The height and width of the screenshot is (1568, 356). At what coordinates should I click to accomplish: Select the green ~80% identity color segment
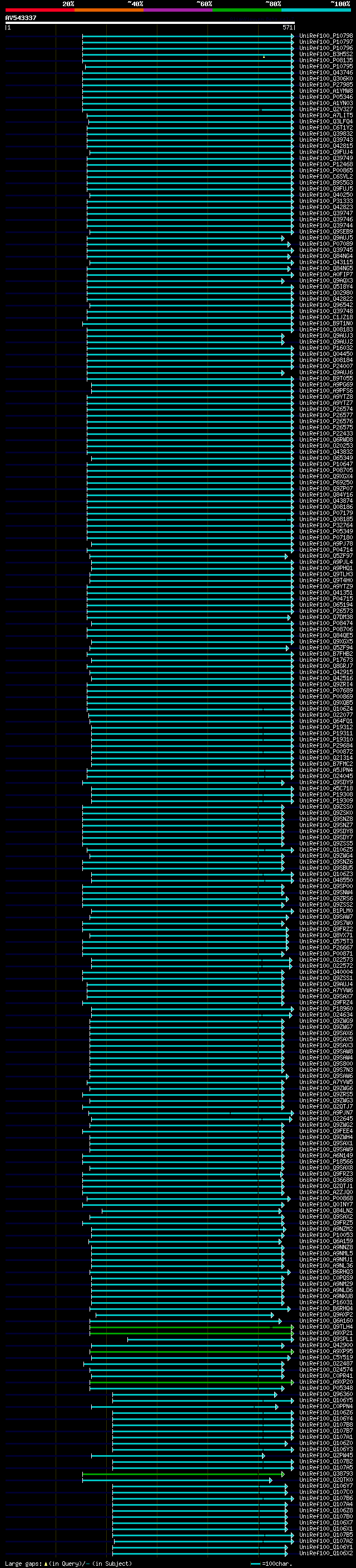tap(247, 10)
